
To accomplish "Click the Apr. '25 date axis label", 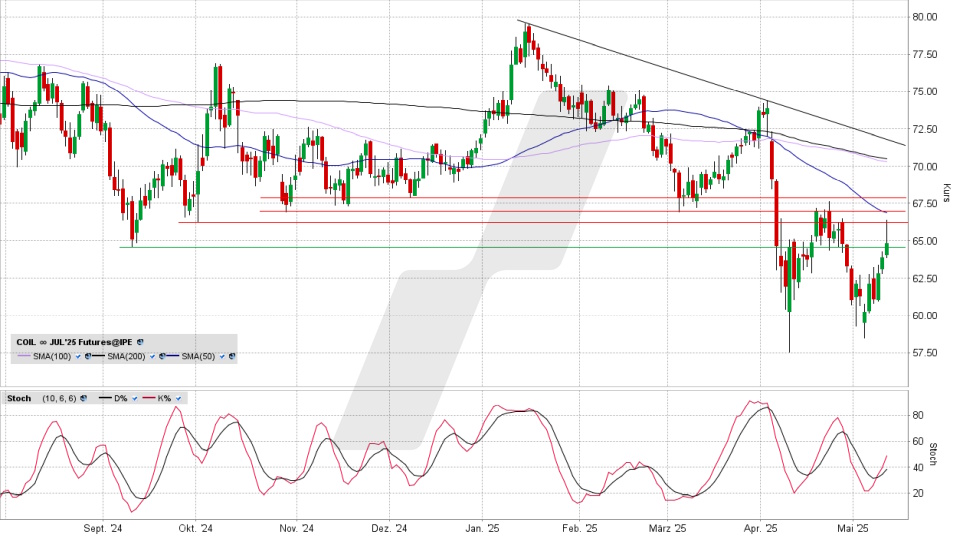I will 760,528.
